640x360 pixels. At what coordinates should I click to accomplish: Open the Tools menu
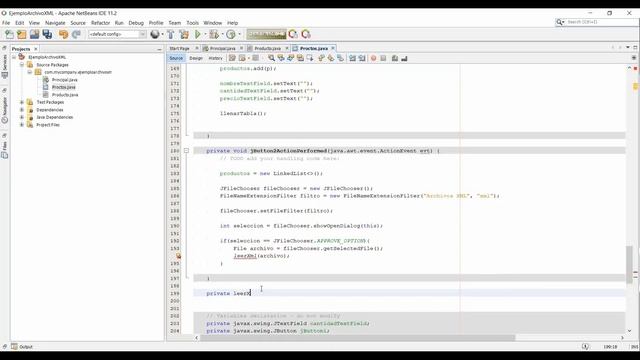click(192, 23)
